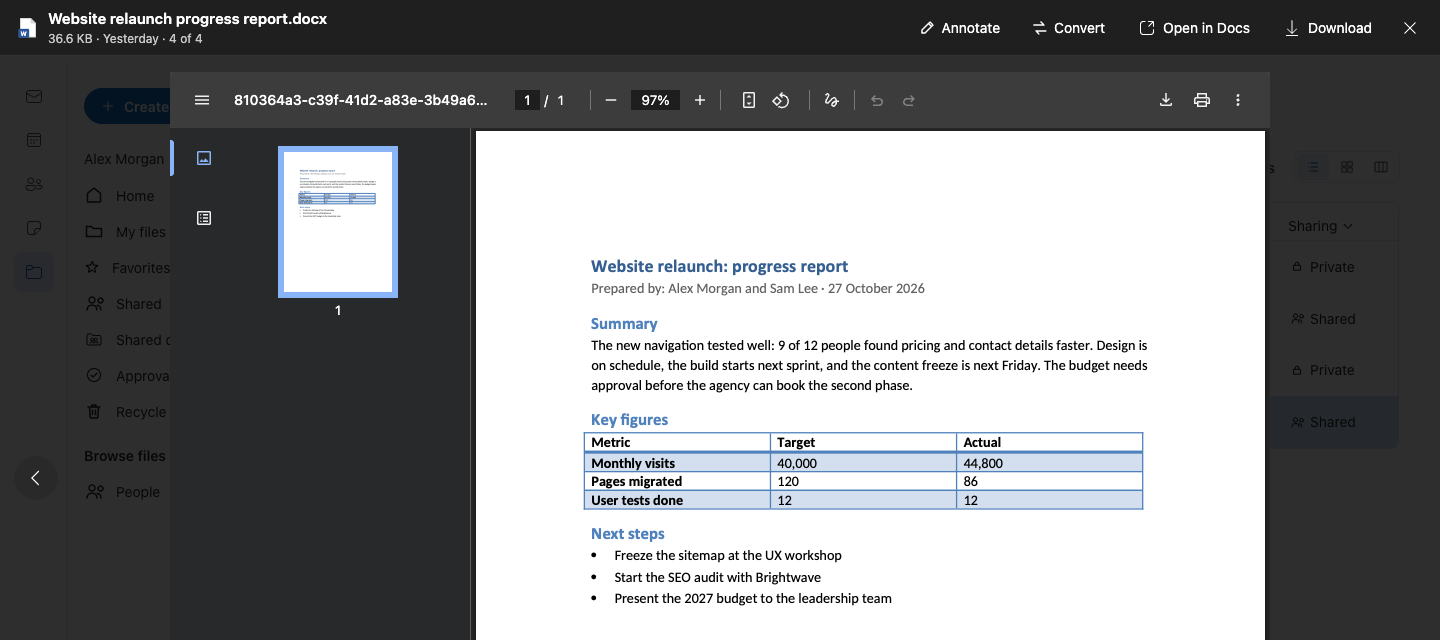
Task: Click the '40,000' target cell
Action: point(863,463)
